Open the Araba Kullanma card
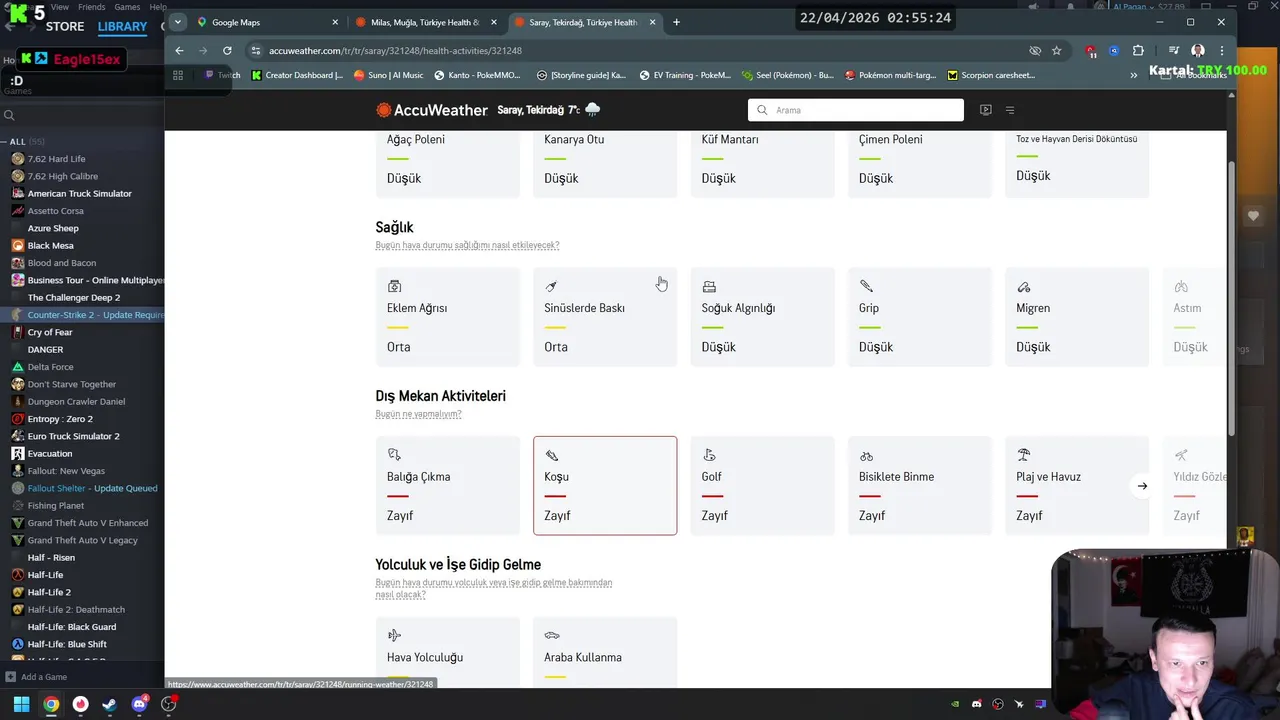The width and height of the screenshot is (1280, 720). point(605,652)
